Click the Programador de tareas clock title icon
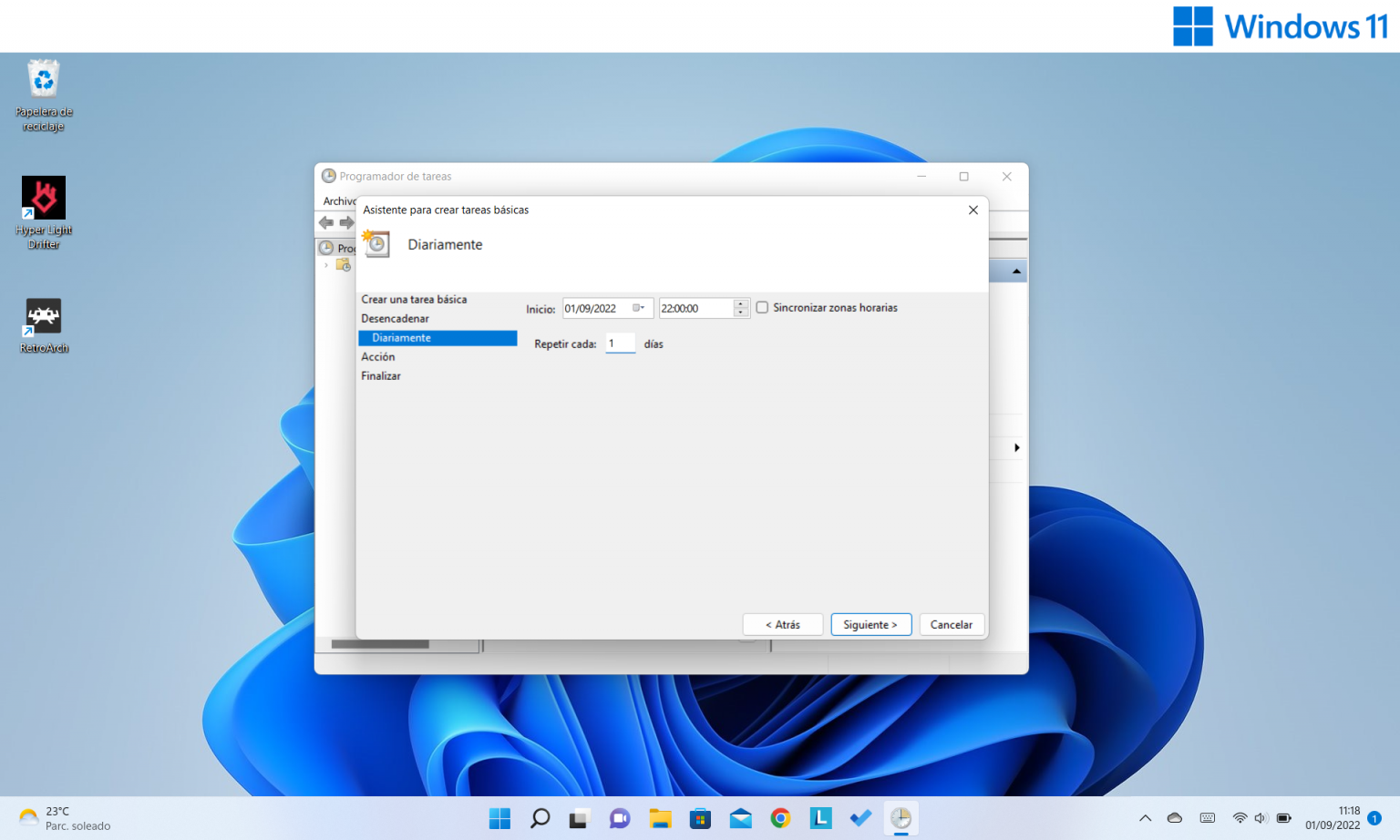Image resolution: width=1400 pixels, height=840 pixels. (329, 176)
